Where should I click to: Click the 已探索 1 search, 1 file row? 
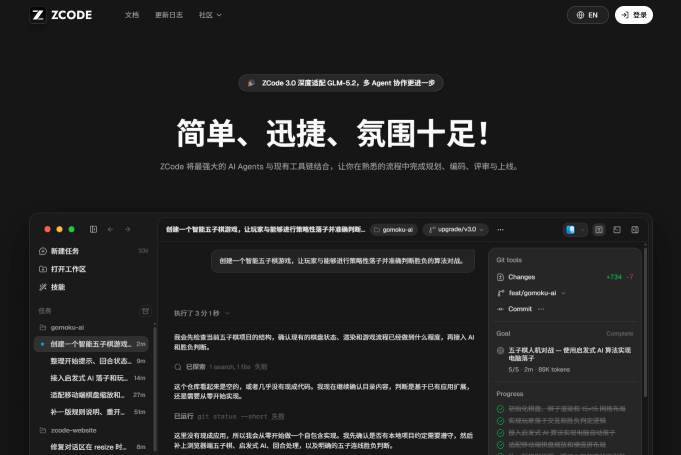[221, 367]
